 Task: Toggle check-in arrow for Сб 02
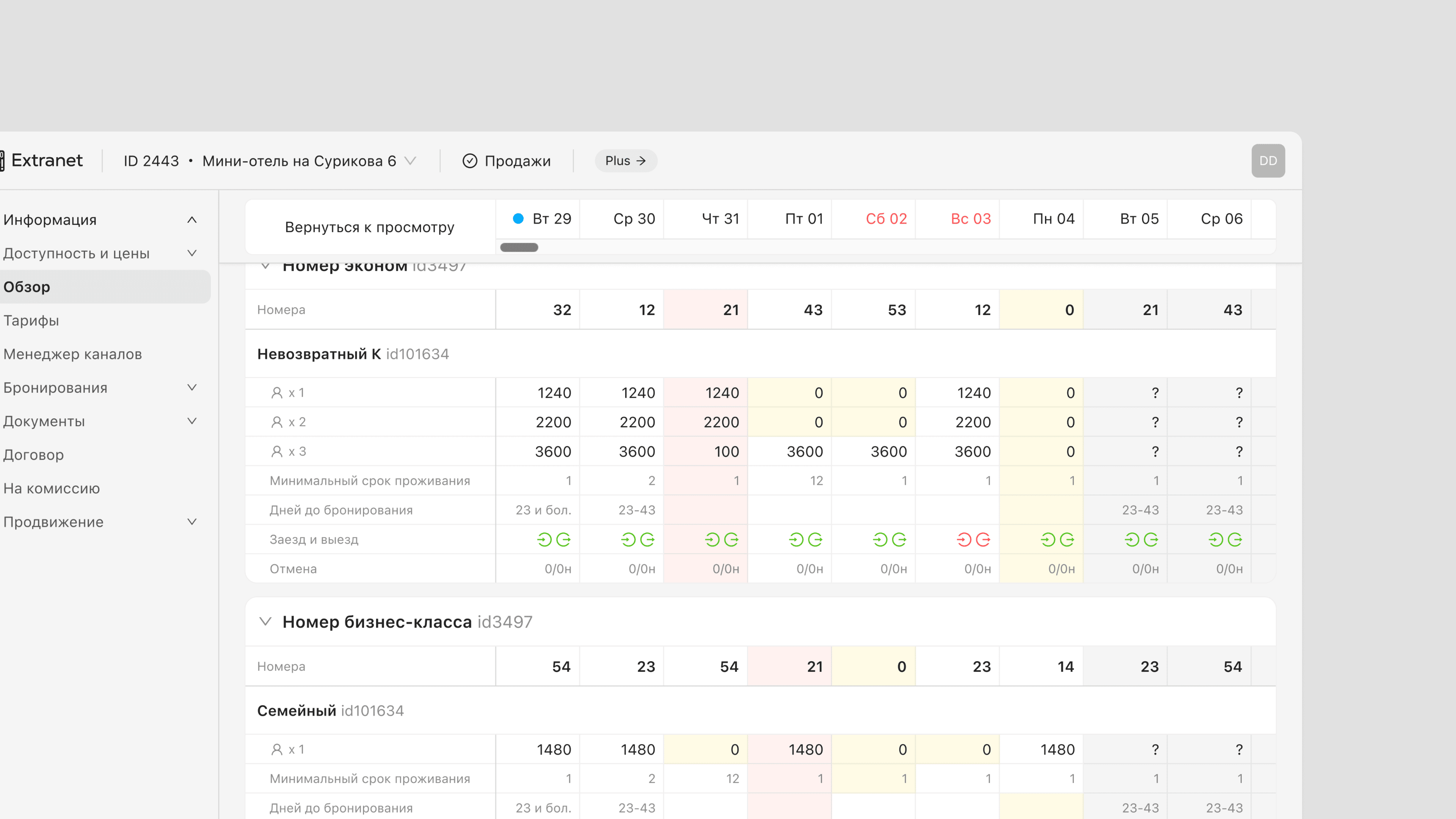(880, 540)
